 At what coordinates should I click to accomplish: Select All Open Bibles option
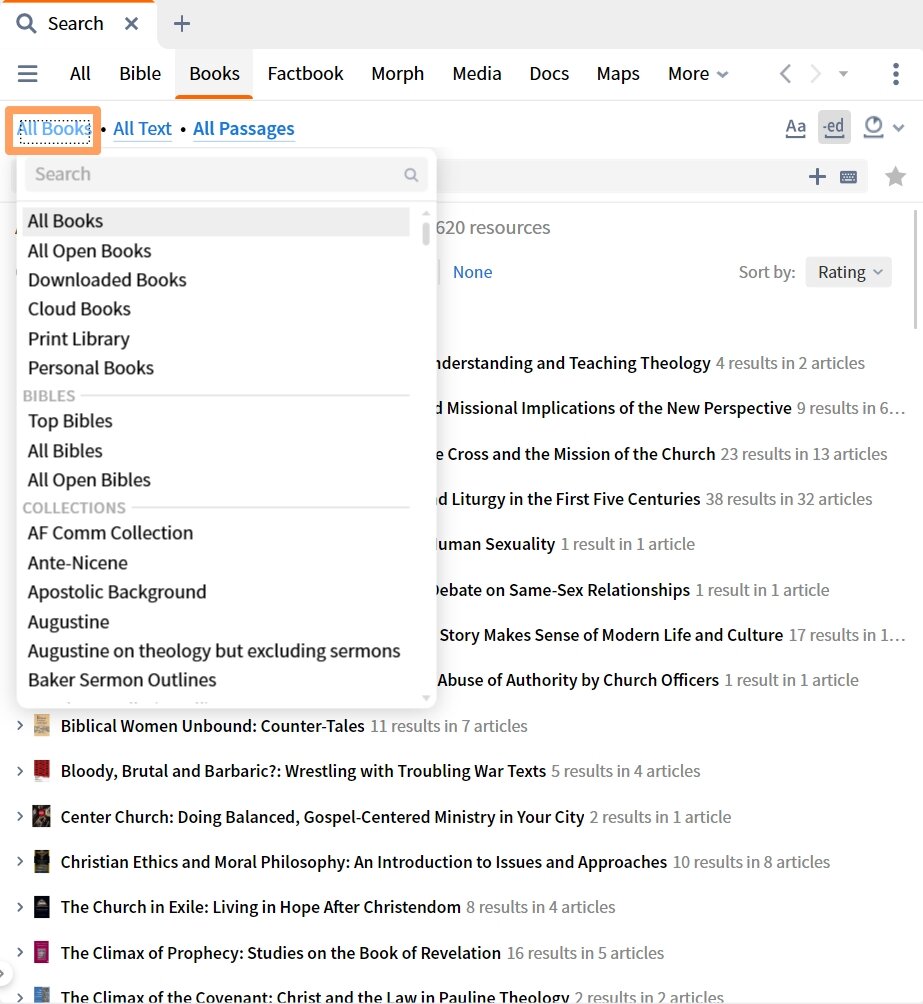pos(89,480)
